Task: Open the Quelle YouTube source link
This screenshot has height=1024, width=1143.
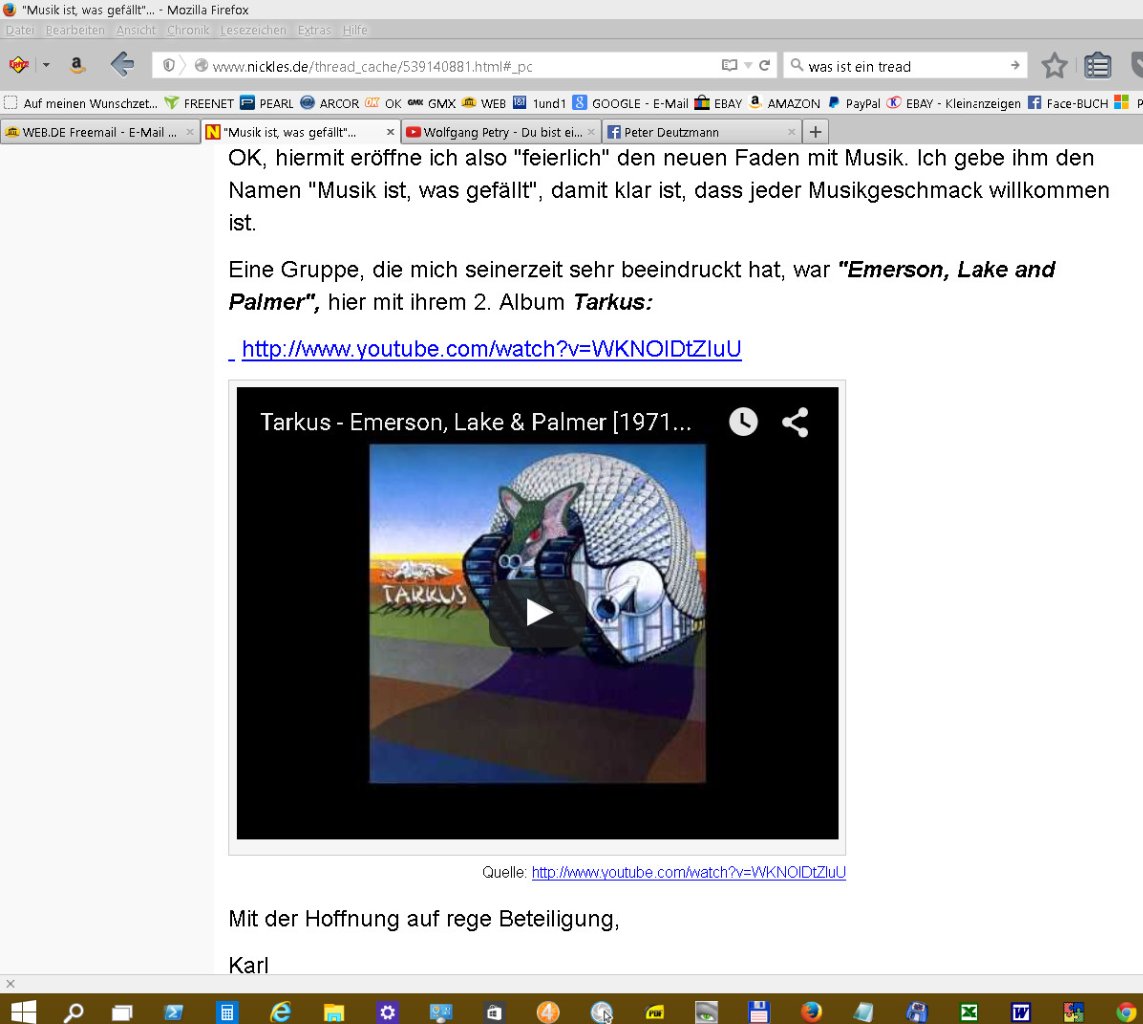Action: click(x=688, y=872)
